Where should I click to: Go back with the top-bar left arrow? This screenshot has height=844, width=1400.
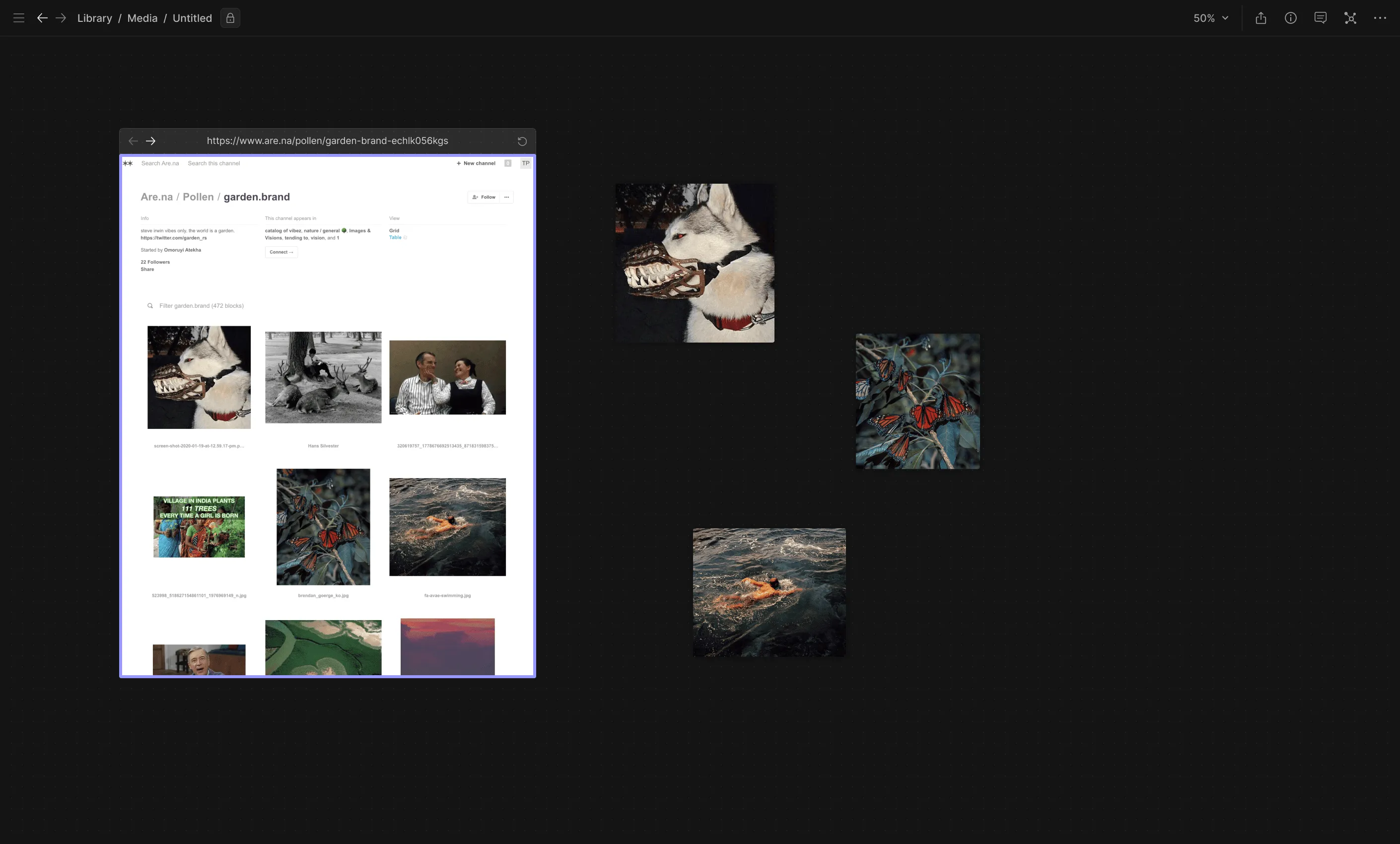(x=42, y=18)
